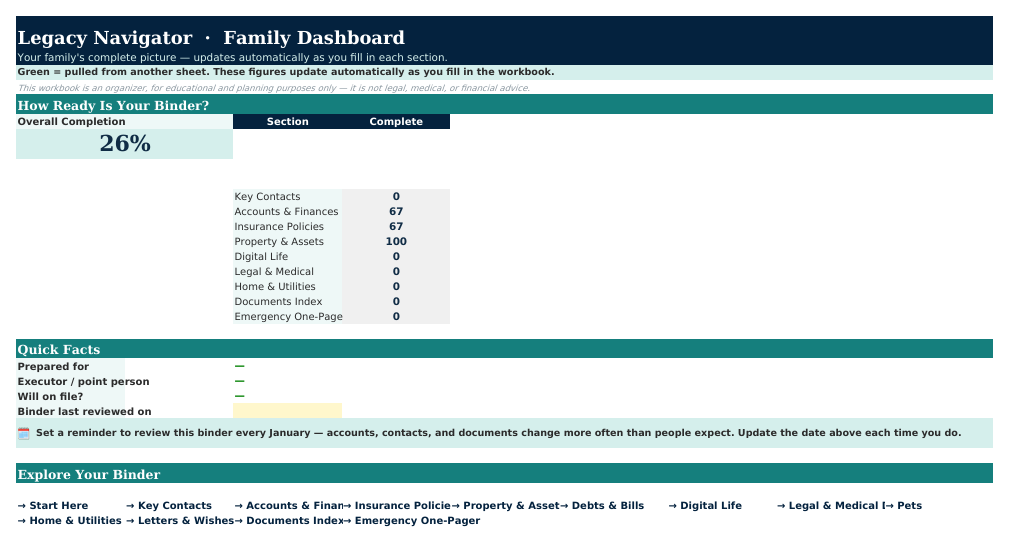Click the Legacy Navigator Family Dashboard title
Image resolution: width=1009 pixels, height=543 pixels.
pos(211,37)
